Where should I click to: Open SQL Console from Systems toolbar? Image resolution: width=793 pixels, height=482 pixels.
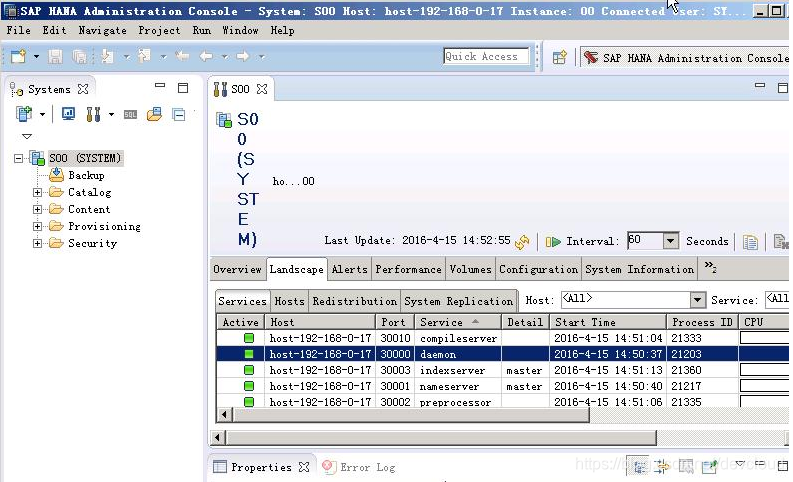click(130, 114)
